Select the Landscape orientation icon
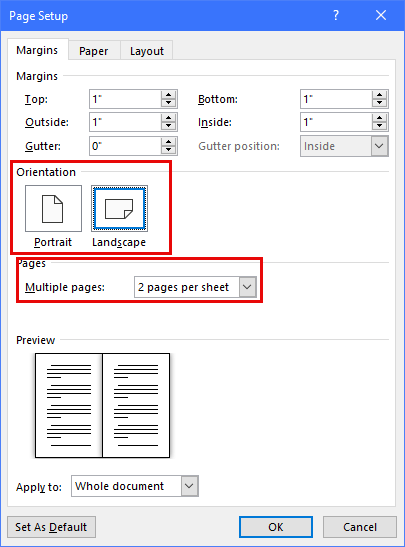405x547 pixels. pos(119,208)
